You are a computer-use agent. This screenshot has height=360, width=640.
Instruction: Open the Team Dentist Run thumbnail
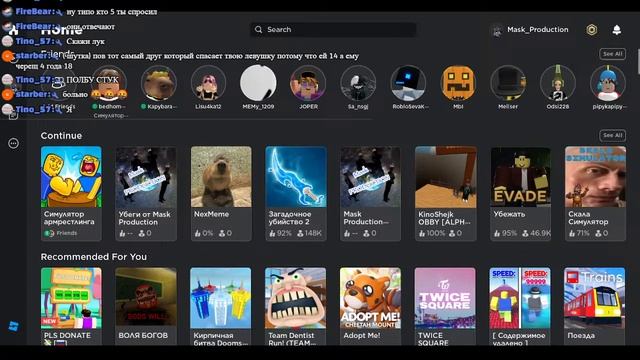[x=296, y=298]
